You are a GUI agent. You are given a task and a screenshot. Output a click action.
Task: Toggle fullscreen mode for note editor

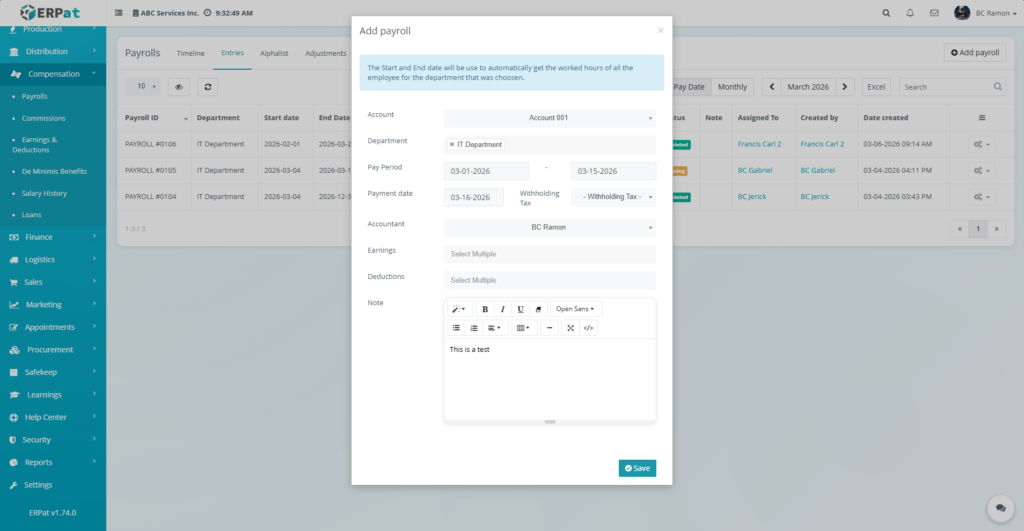tap(570, 328)
